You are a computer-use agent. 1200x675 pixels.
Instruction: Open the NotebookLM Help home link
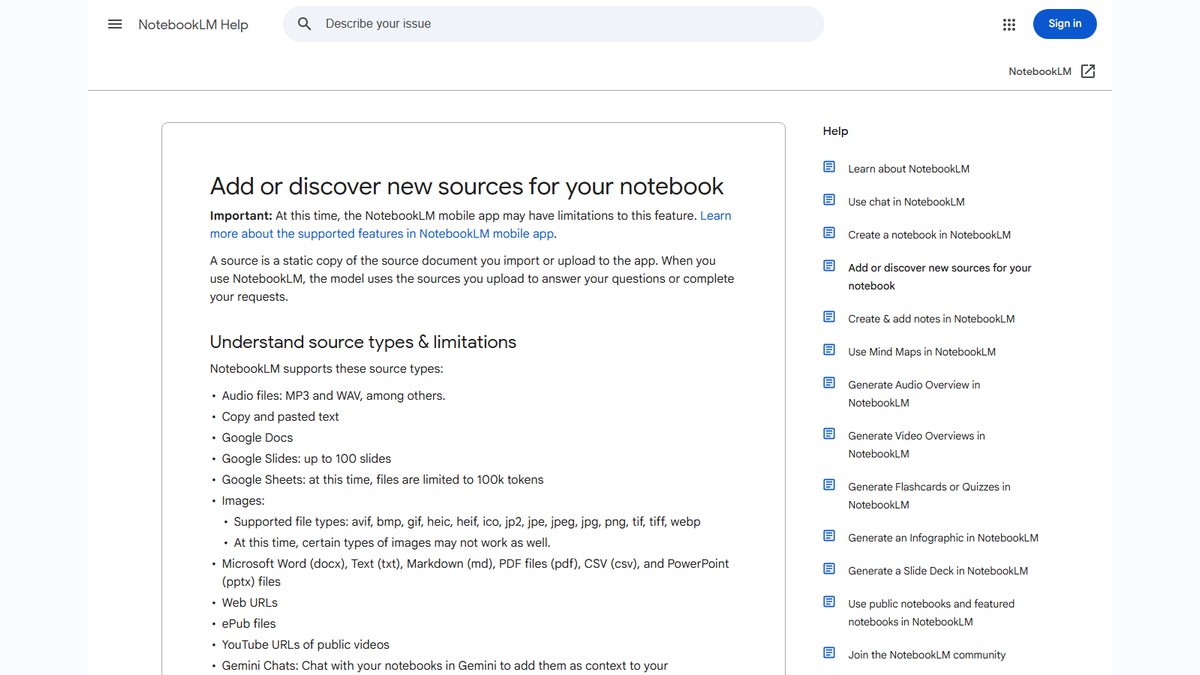(193, 24)
